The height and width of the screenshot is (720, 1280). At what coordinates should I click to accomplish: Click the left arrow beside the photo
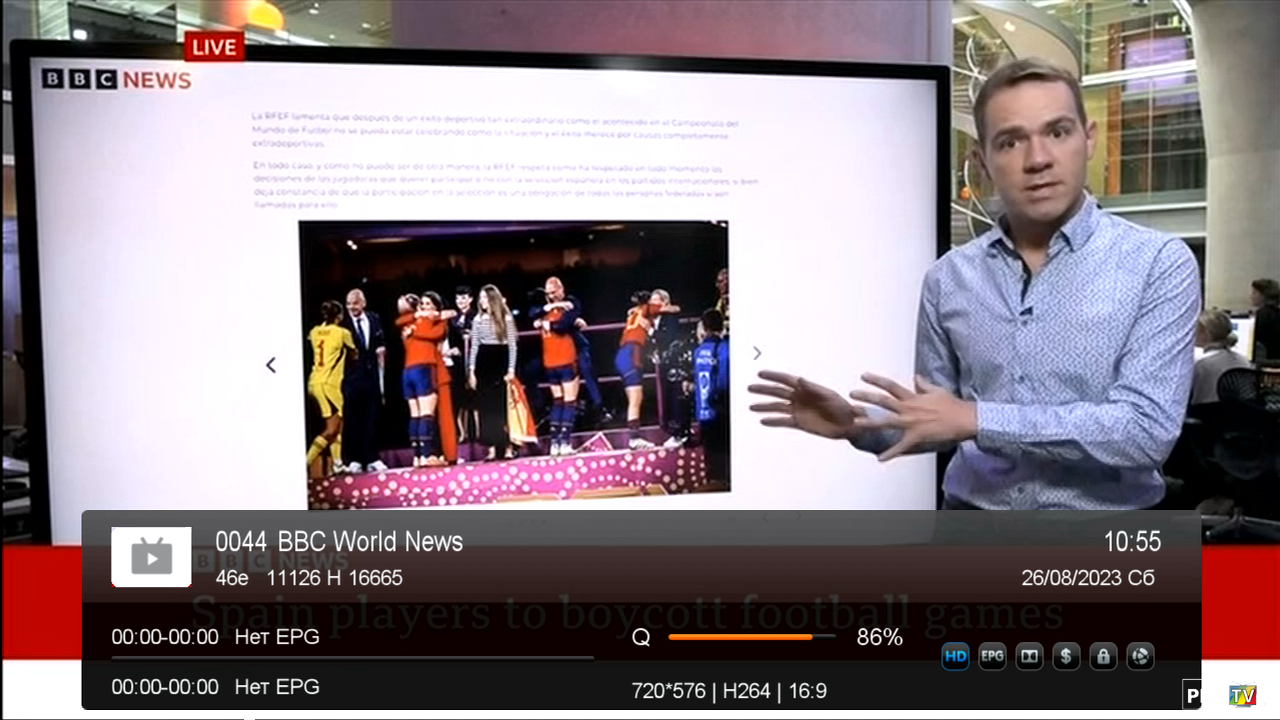coord(271,365)
